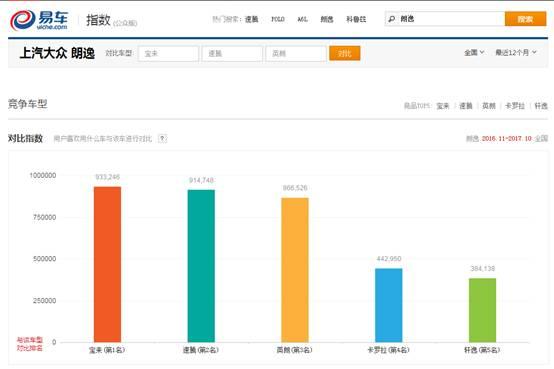Click the 指数 site section title
The image size is (554, 369).
99,20
